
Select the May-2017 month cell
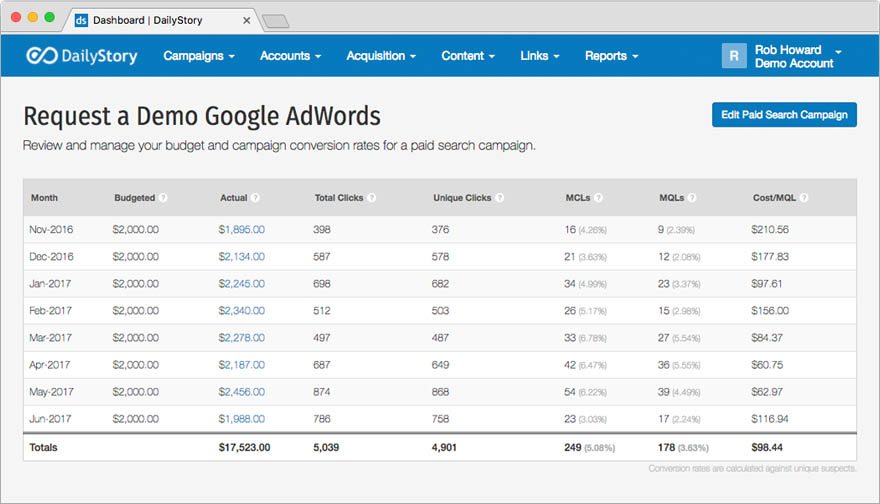click(51, 392)
